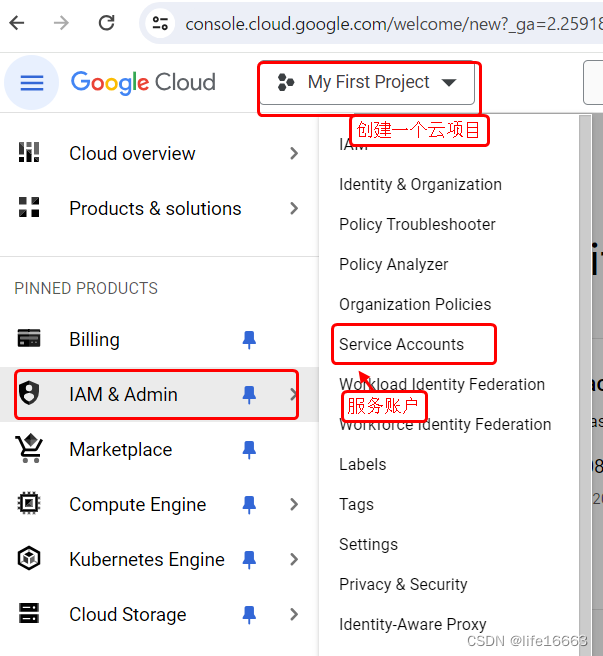Unpin Billing from pinned products
The width and height of the screenshot is (603, 656).
point(249,340)
